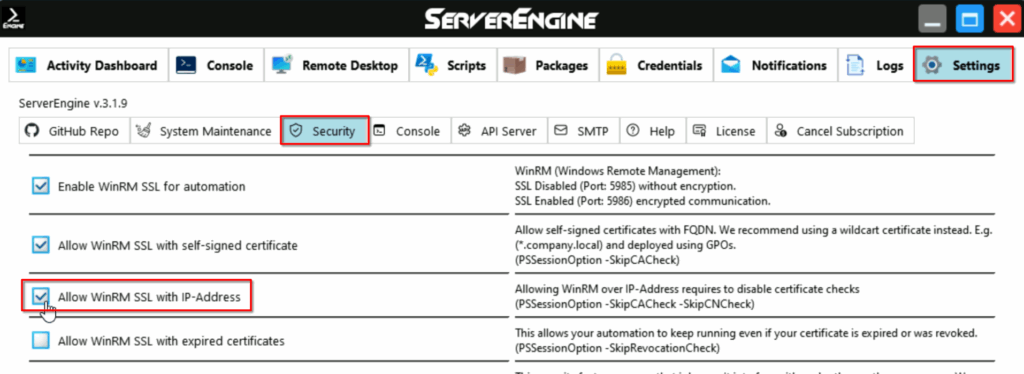Click the Console terminal icon in main tabs
Viewport: 1024px width, 374px height.
tap(187, 65)
